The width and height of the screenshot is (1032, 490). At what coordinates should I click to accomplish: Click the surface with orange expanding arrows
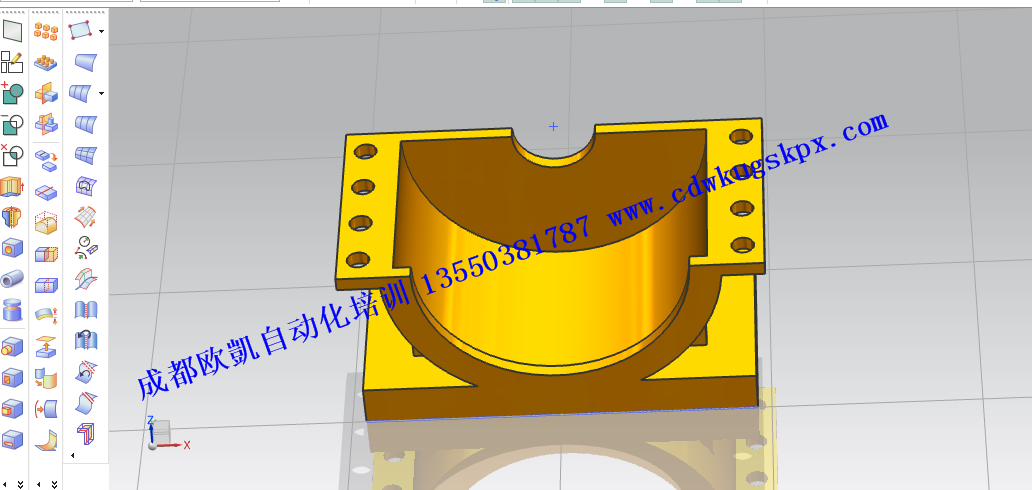click(x=86, y=216)
